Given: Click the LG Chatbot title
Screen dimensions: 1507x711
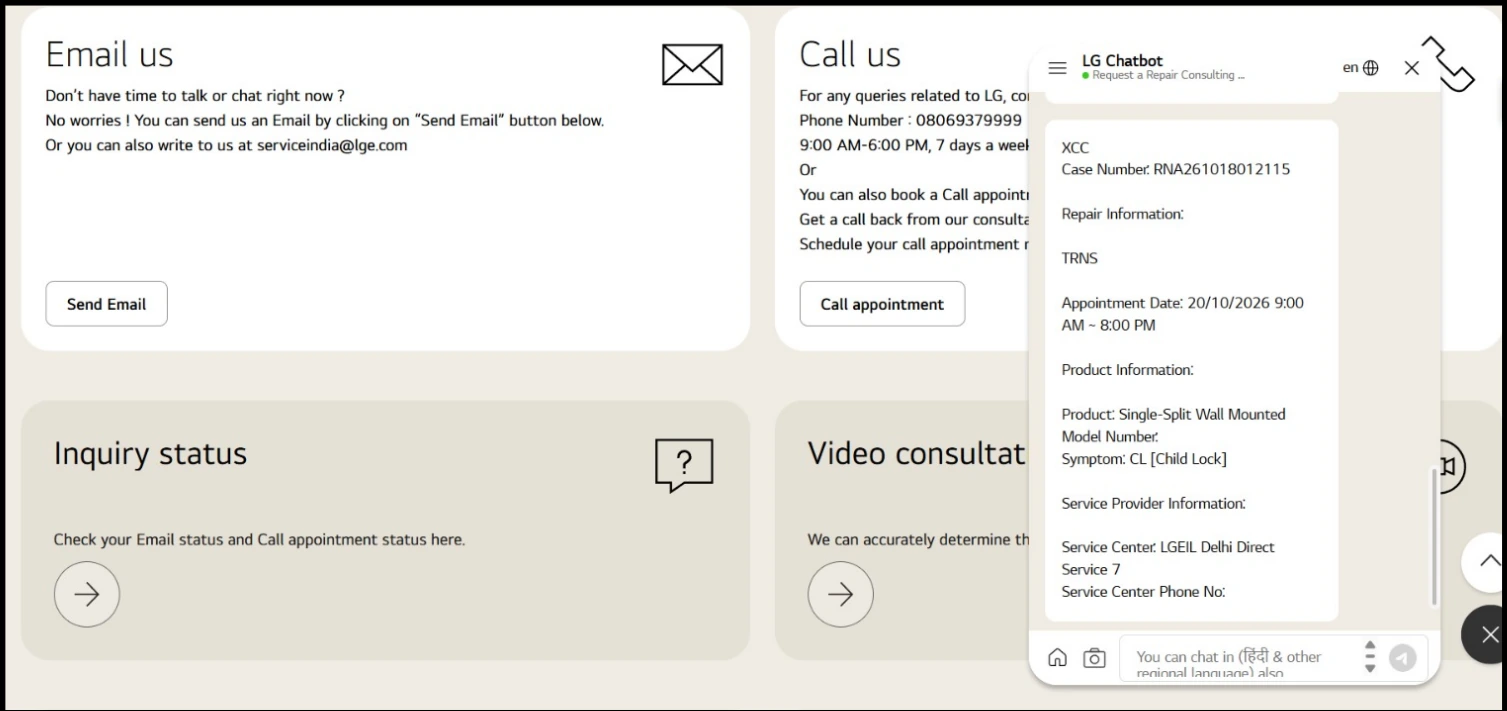Looking at the screenshot, I should 1122,60.
